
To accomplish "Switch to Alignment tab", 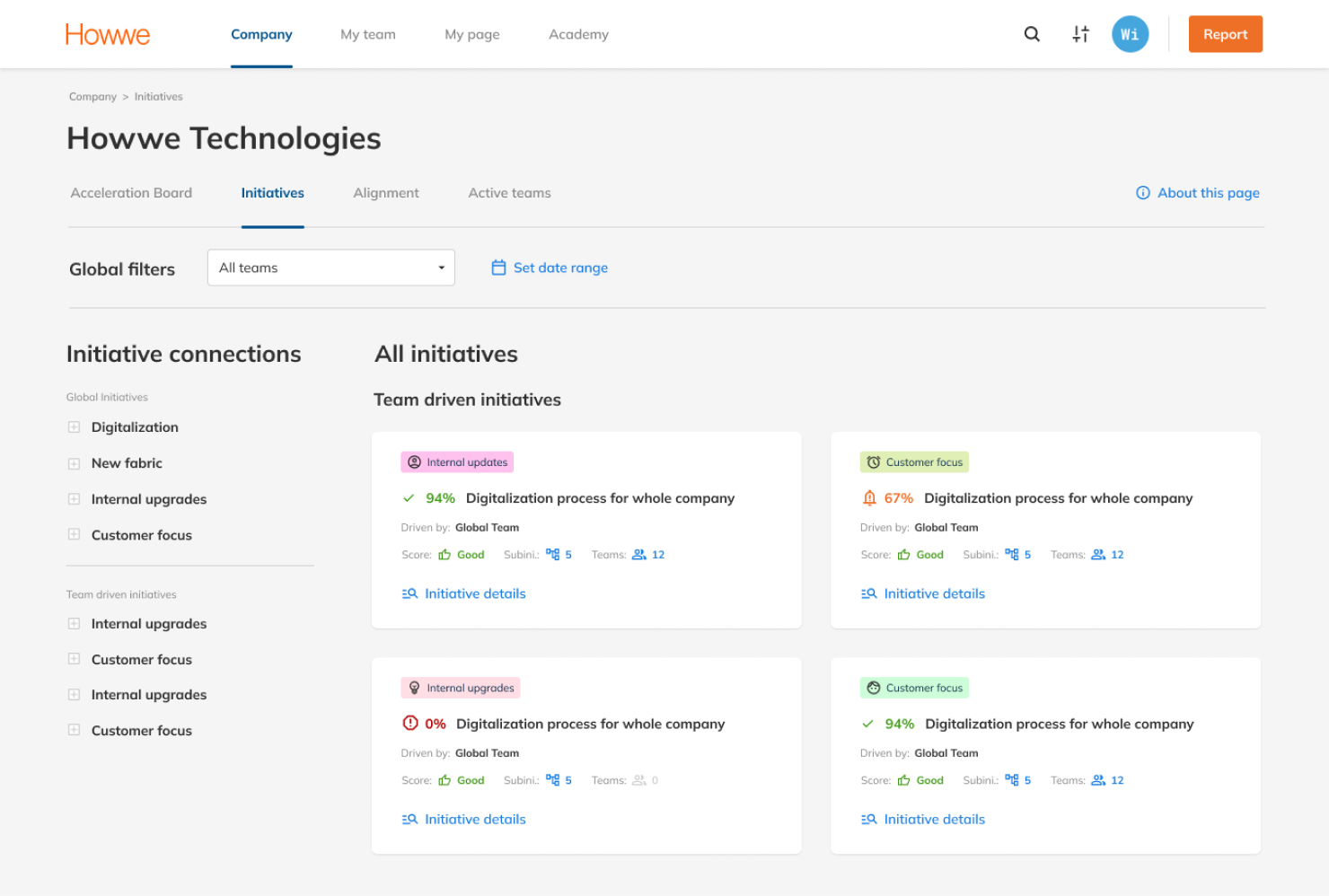I will tap(386, 193).
